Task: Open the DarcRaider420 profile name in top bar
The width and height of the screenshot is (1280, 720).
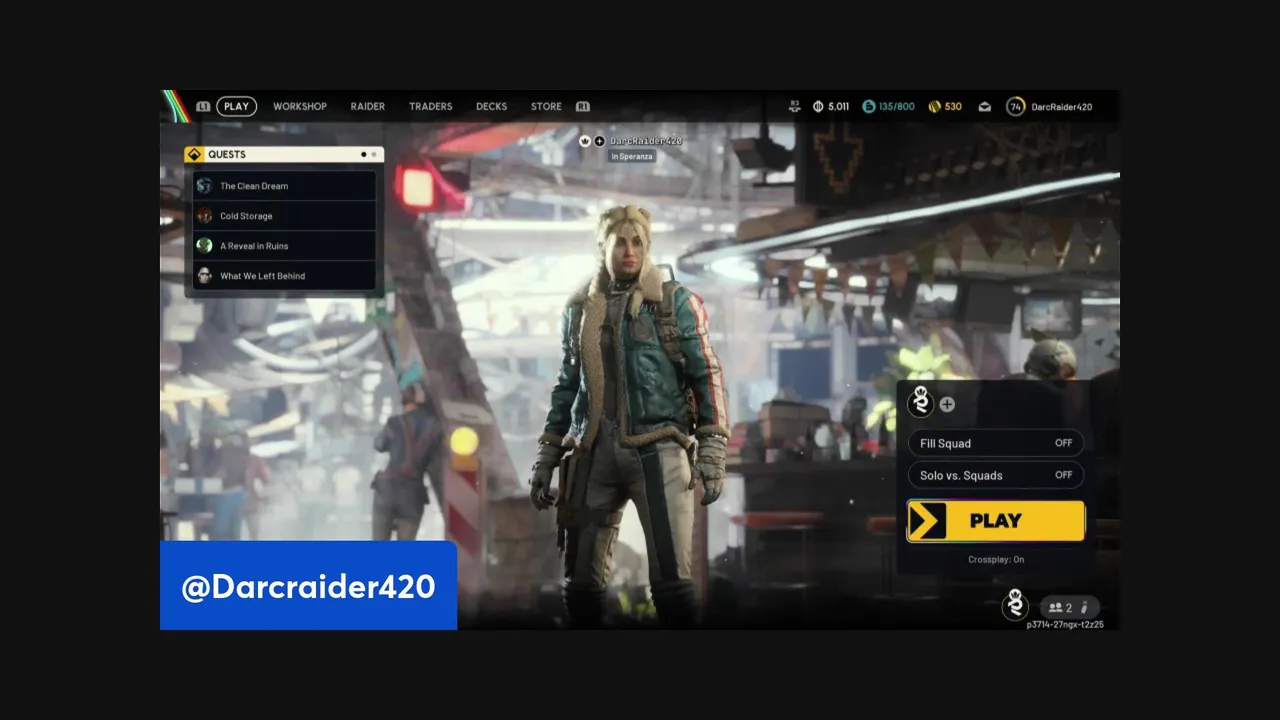Action: 1062,107
